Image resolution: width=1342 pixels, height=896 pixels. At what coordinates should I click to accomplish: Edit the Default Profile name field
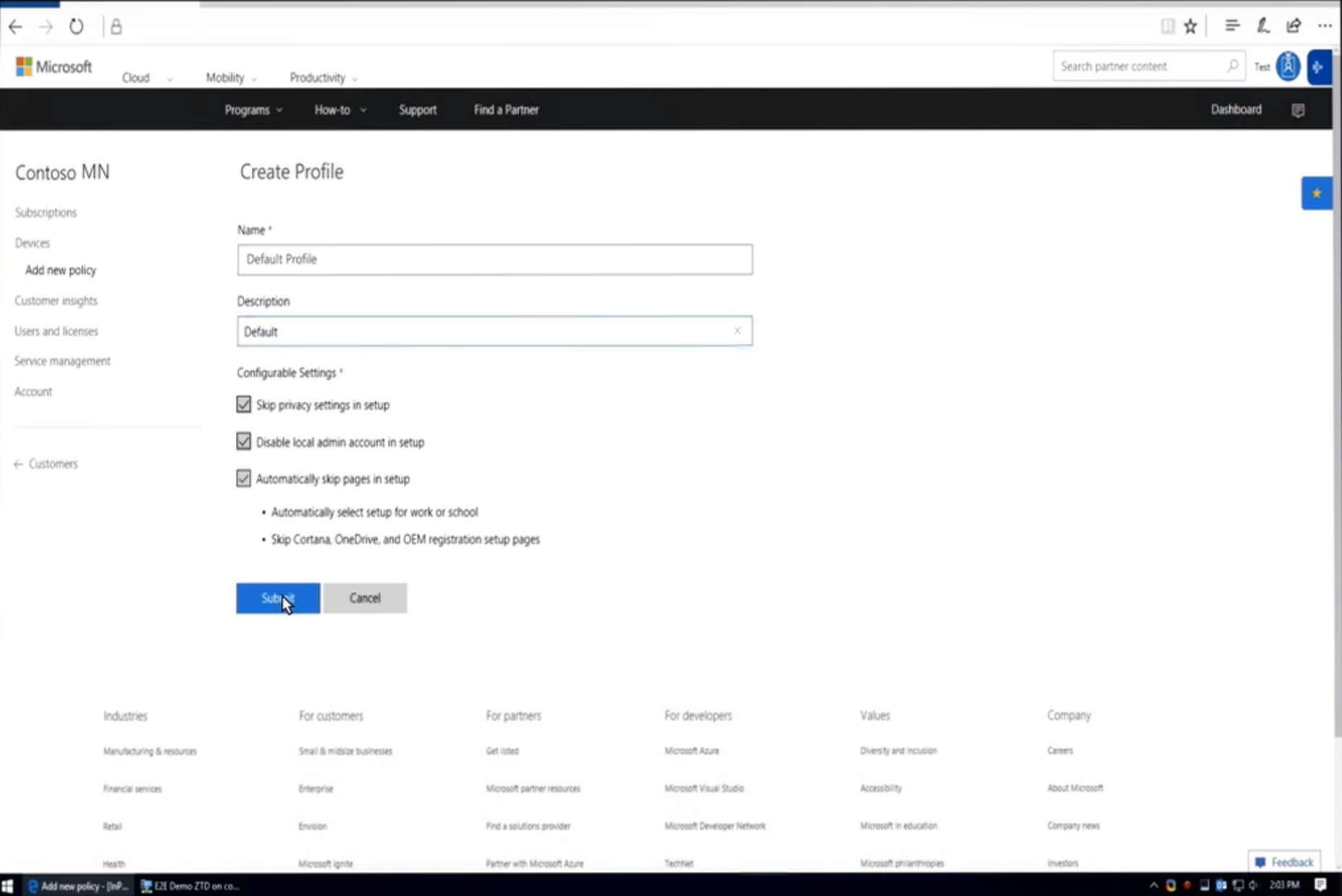coord(495,260)
